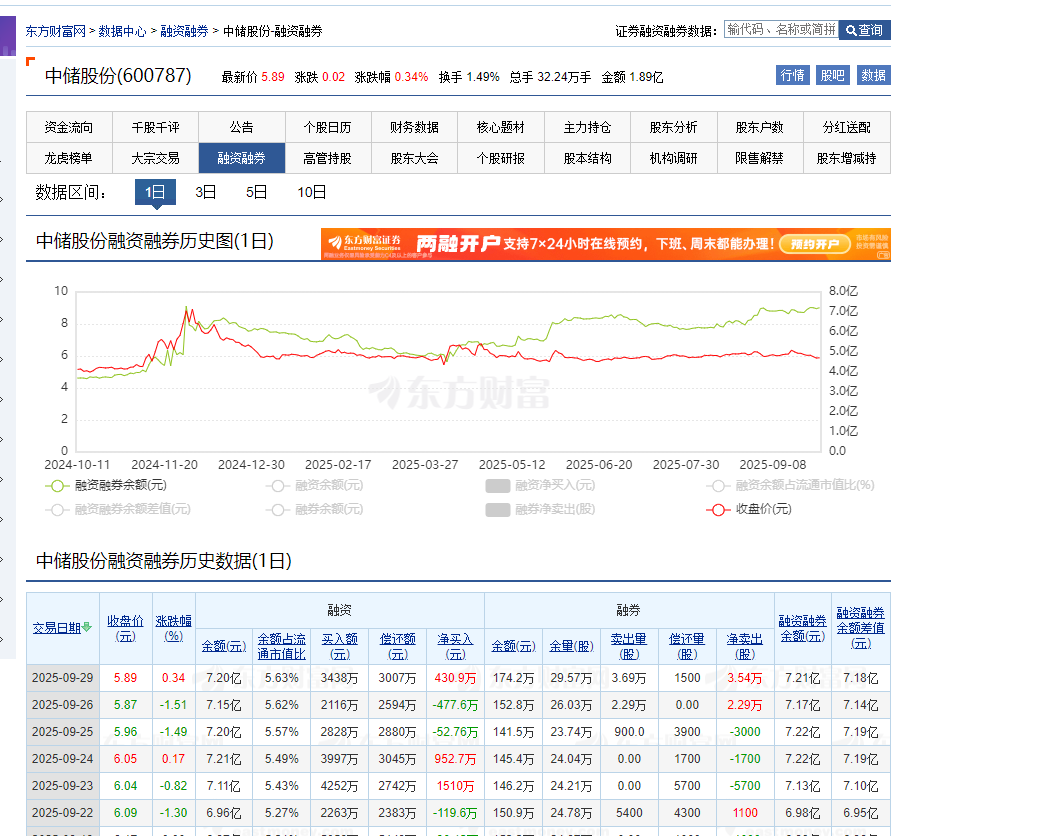Open the 股东增减持 tab

[847, 158]
